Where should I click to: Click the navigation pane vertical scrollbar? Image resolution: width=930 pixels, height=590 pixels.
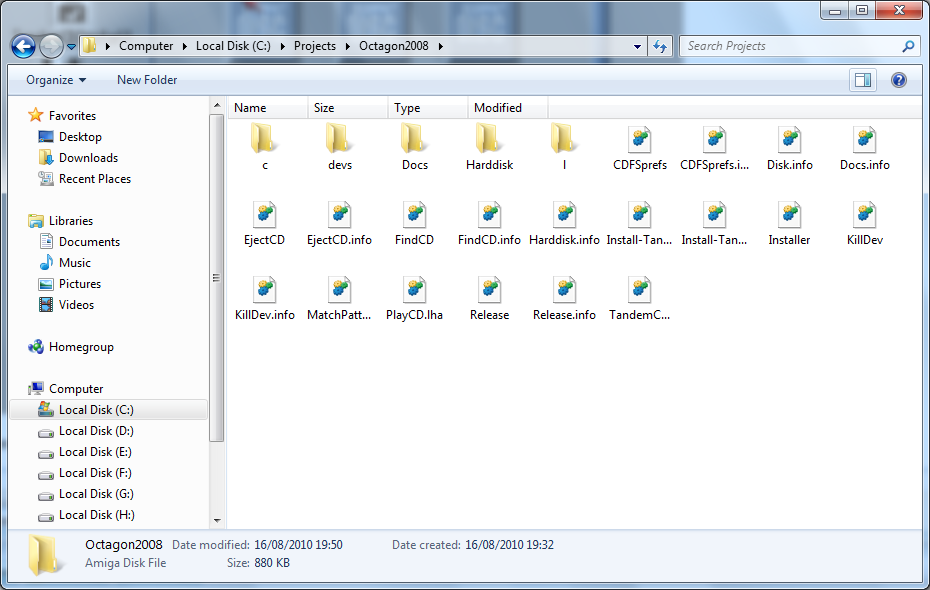point(217,280)
